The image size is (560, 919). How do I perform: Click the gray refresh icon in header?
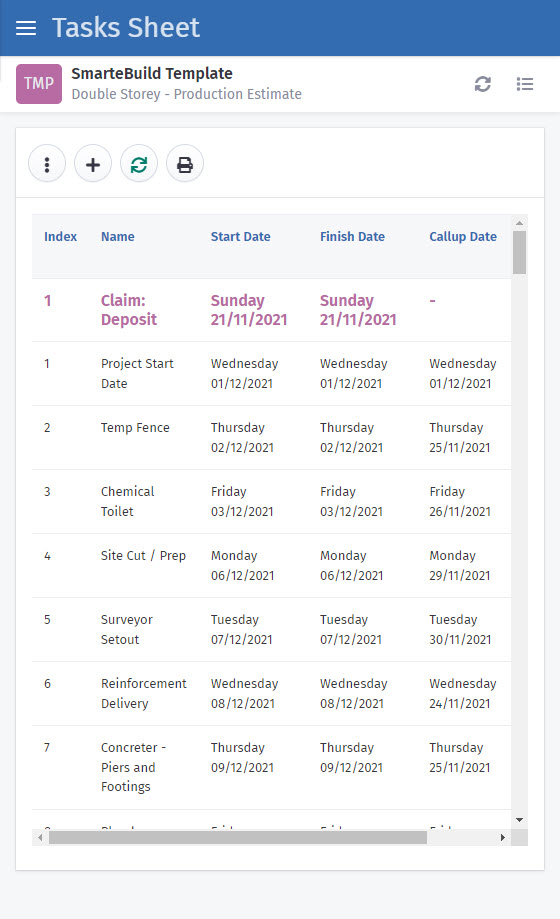coord(483,84)
